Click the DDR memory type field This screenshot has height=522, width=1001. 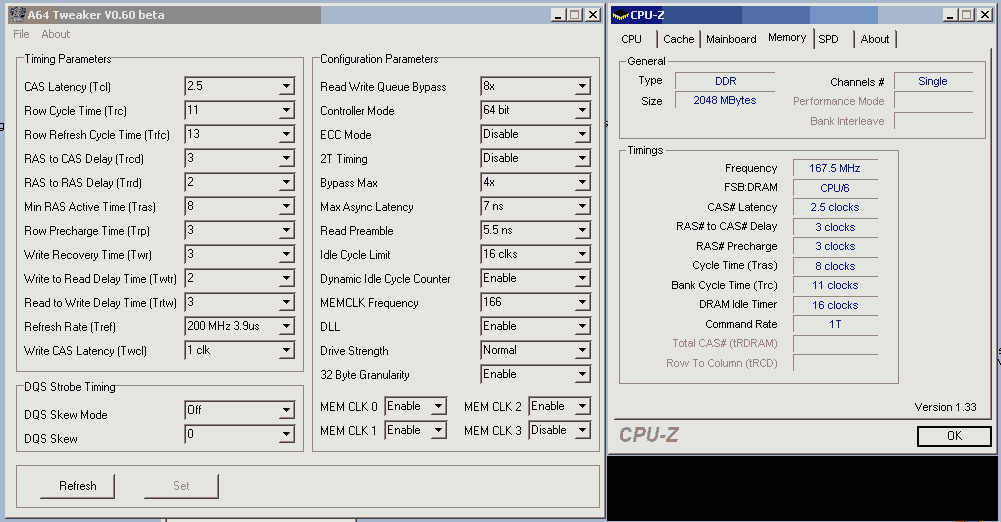[x=725, y=81]
